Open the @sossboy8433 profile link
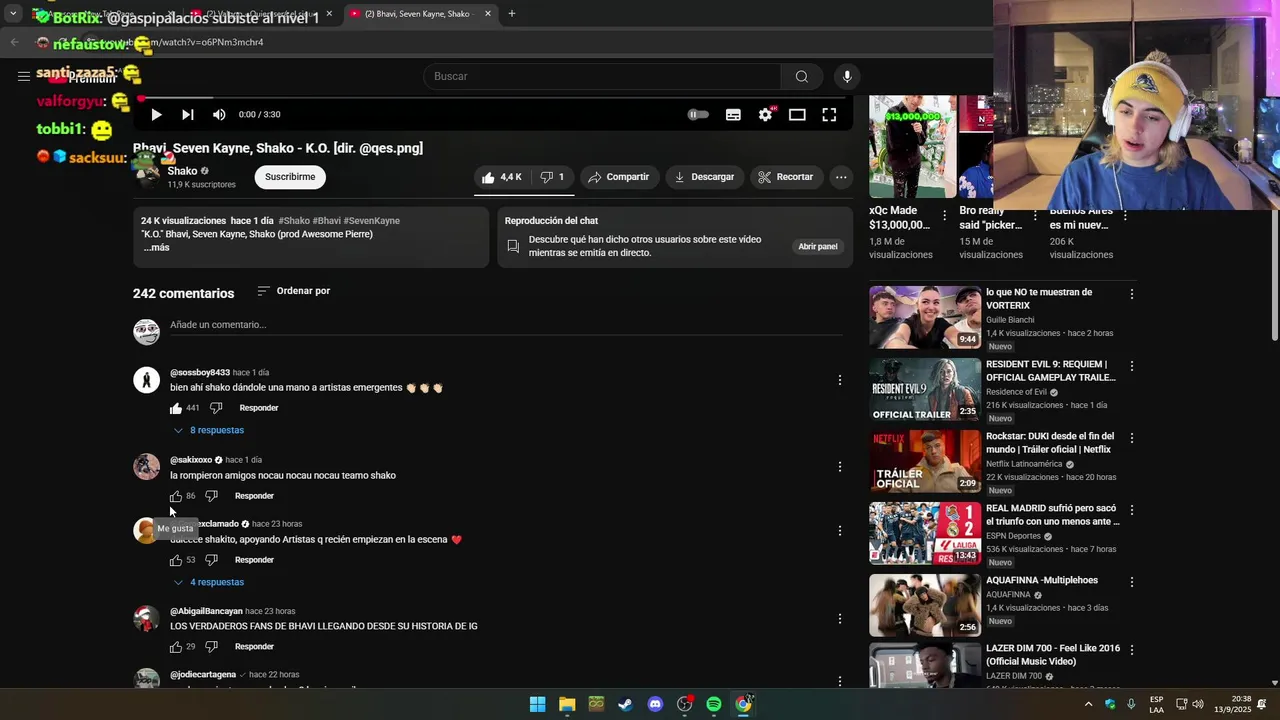The image size is (1280, 720). point(200,373)
